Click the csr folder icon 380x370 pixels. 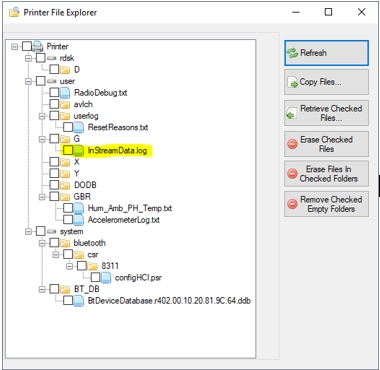coord(78,255)
